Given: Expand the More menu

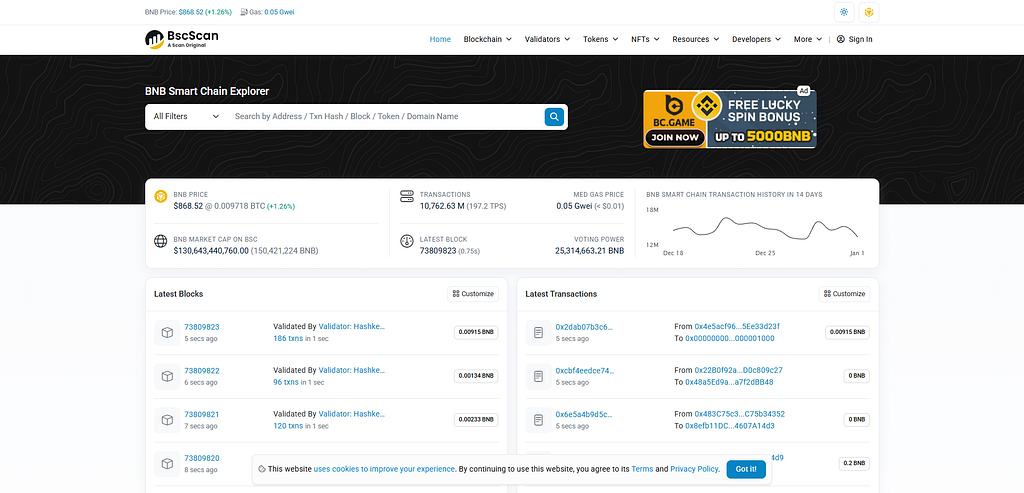Looking at the screenshot, I should pos(808,39).
